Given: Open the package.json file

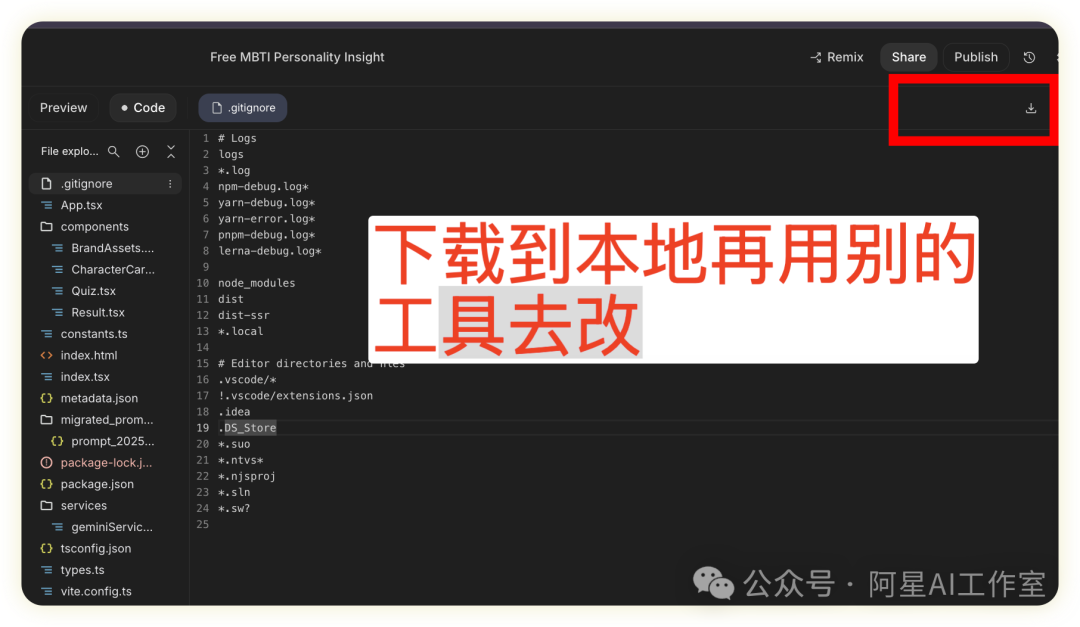Looking at the screenshot, I should pos(96,484).
